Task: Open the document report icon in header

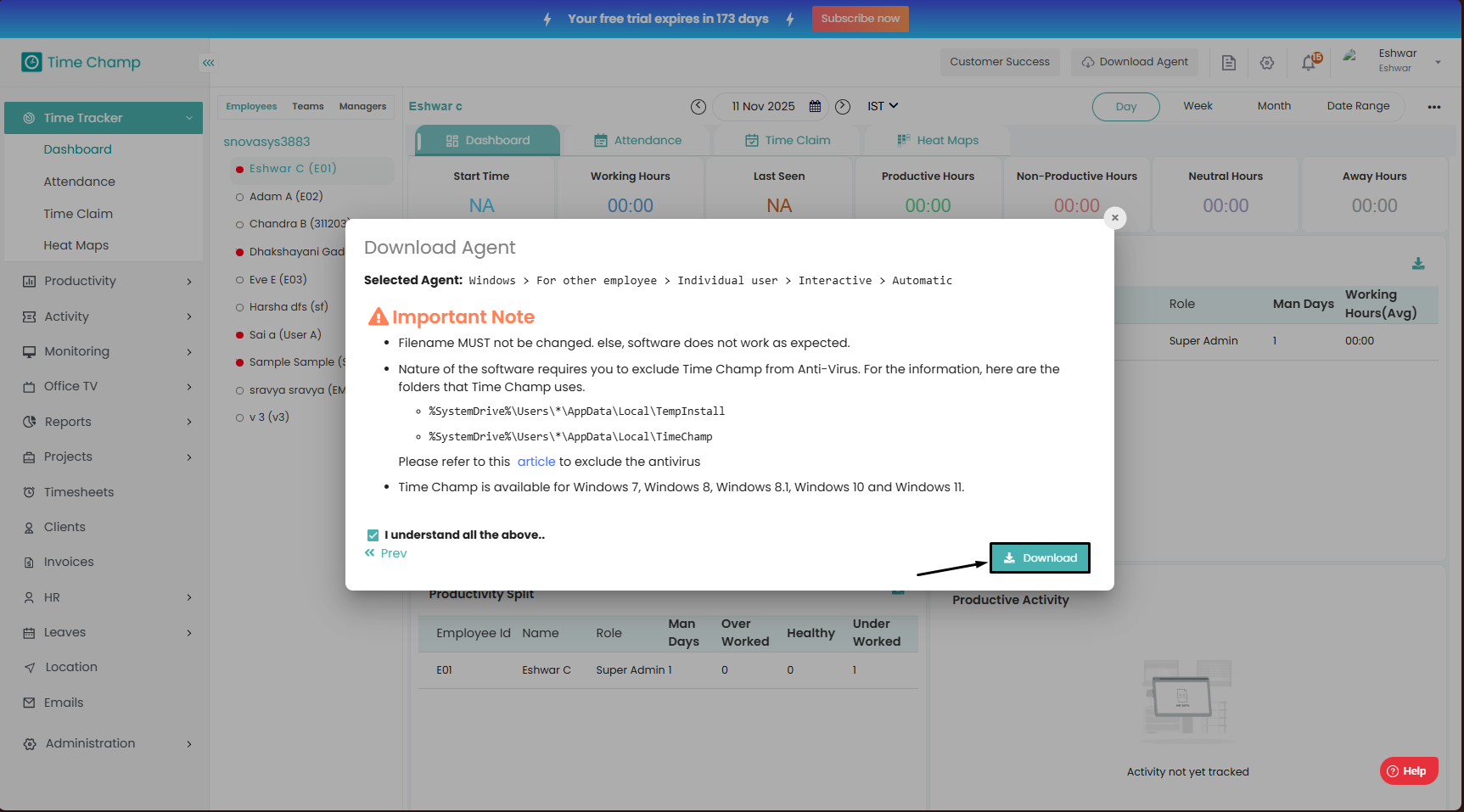Action: pyautogui.click(x=1228, y=63)
